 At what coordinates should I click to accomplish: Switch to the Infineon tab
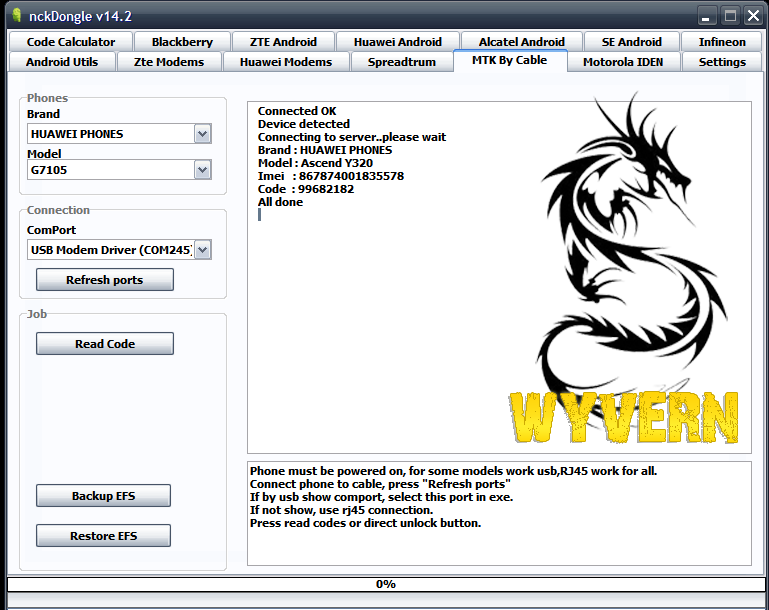pos(722,42)
